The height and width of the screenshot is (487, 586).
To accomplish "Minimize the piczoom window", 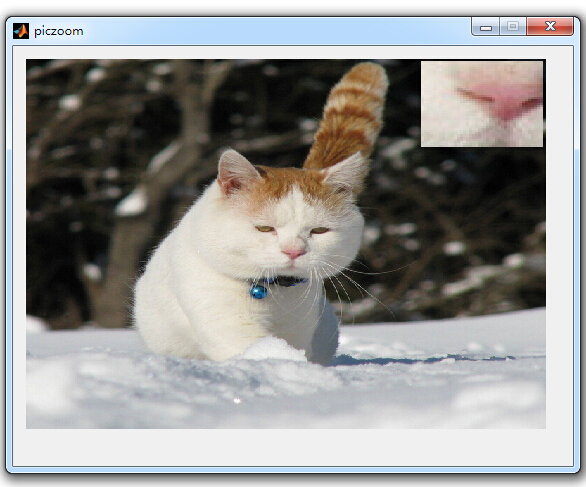I will pyautogui.click(x=485, y=27).
